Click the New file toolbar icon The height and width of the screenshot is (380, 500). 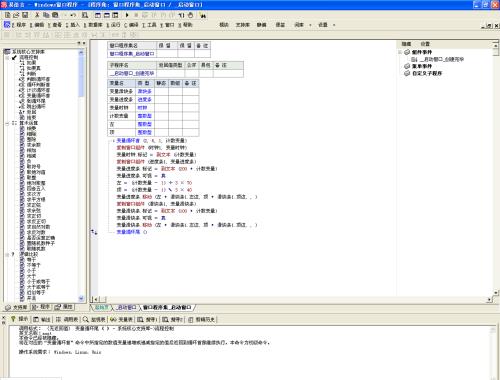tap(7, 15)
